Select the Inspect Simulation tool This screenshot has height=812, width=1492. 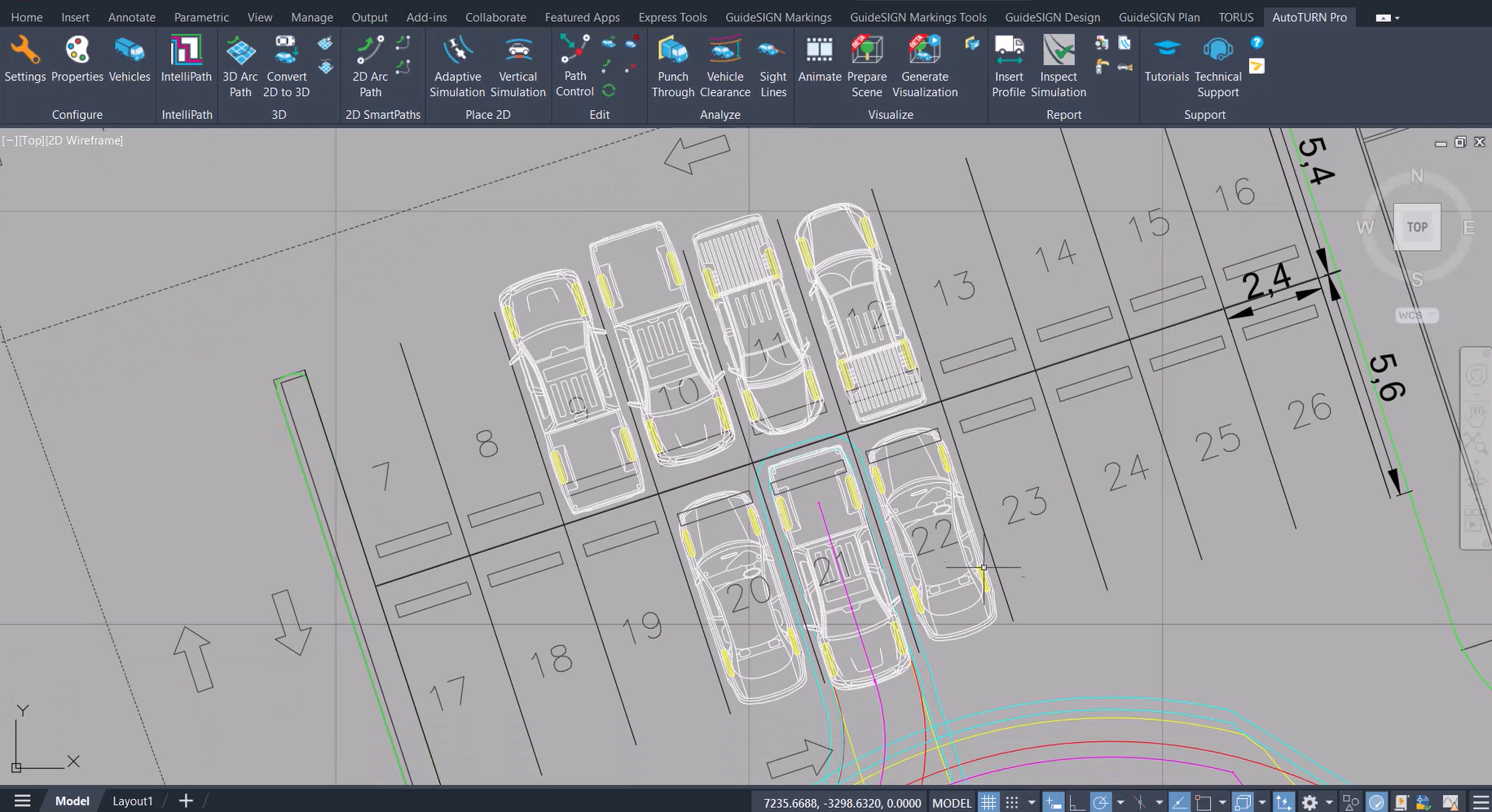[x=1058, y=67]
